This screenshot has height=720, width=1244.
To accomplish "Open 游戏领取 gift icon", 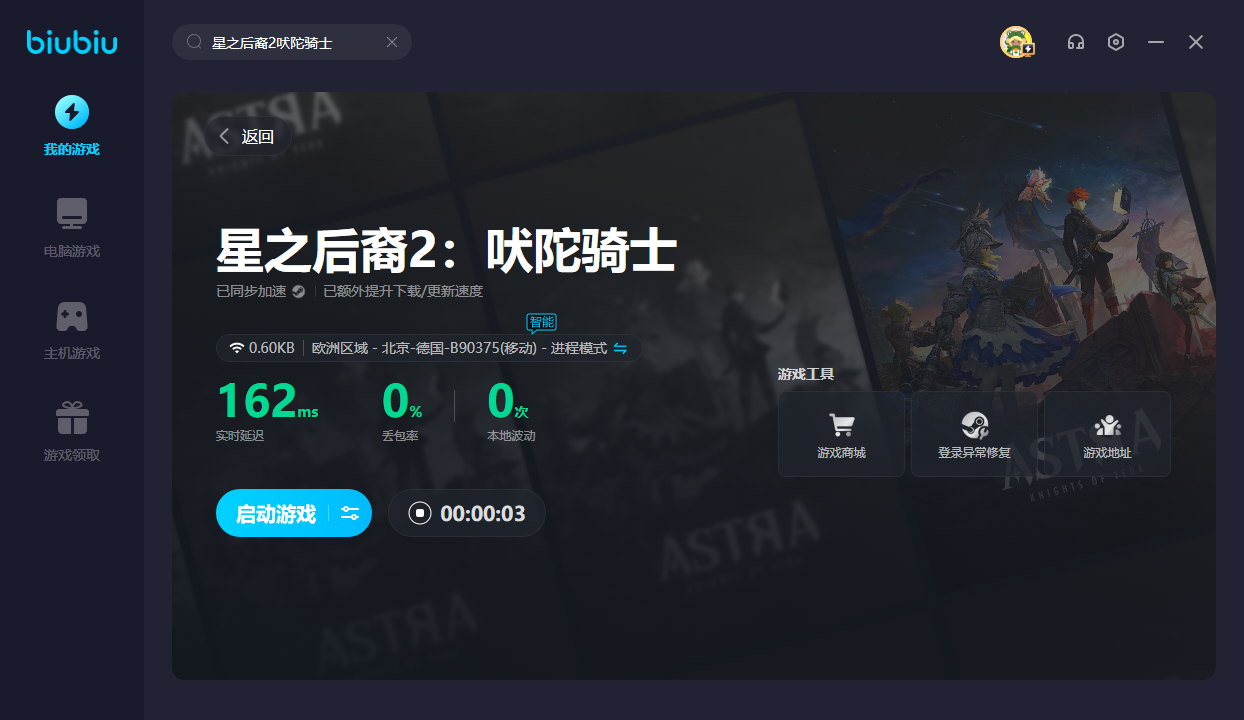I will tap(71, 418).
